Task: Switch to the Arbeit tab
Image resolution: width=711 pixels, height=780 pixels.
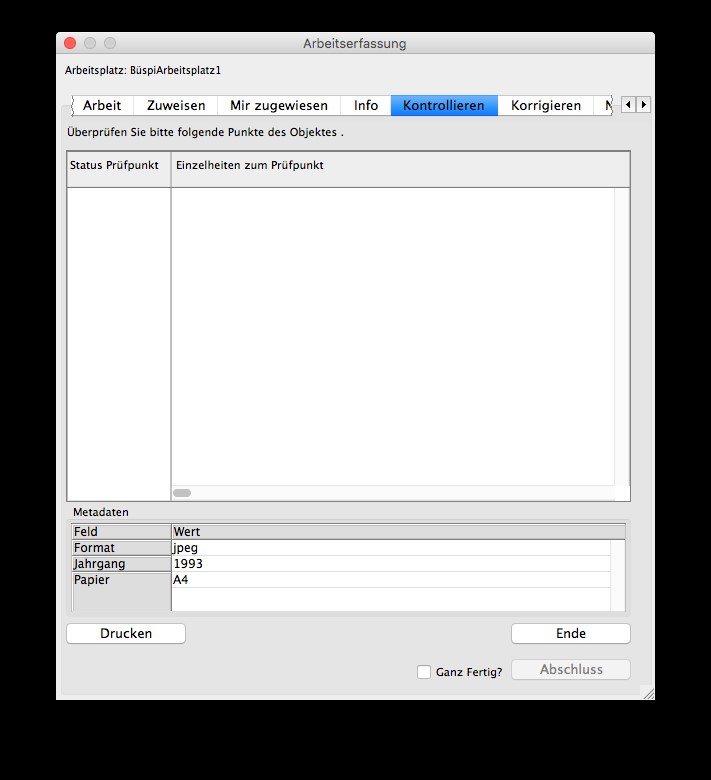Action: (101, 105)
